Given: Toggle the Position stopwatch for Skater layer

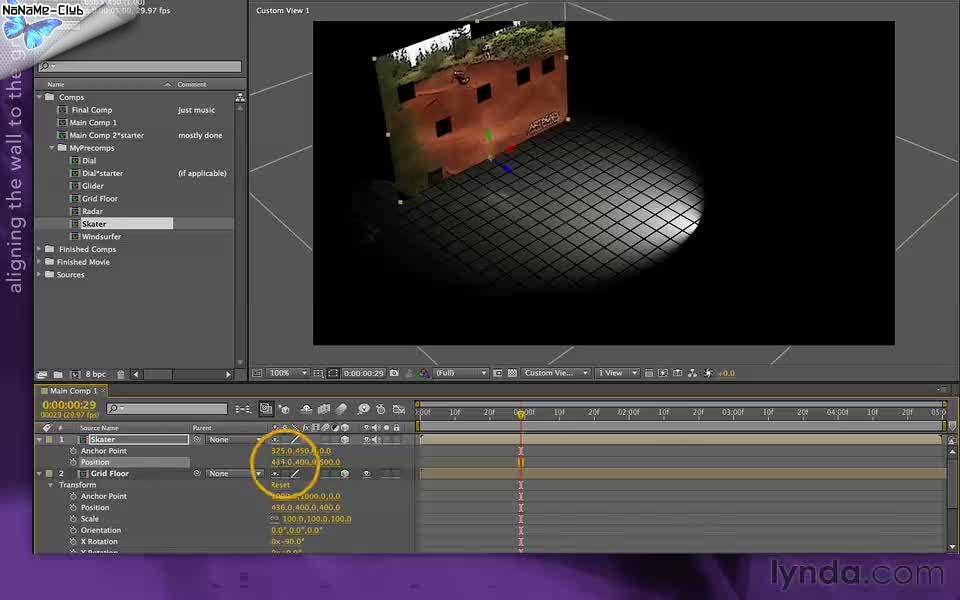Looking at the screenshot, I should (73, 462).
